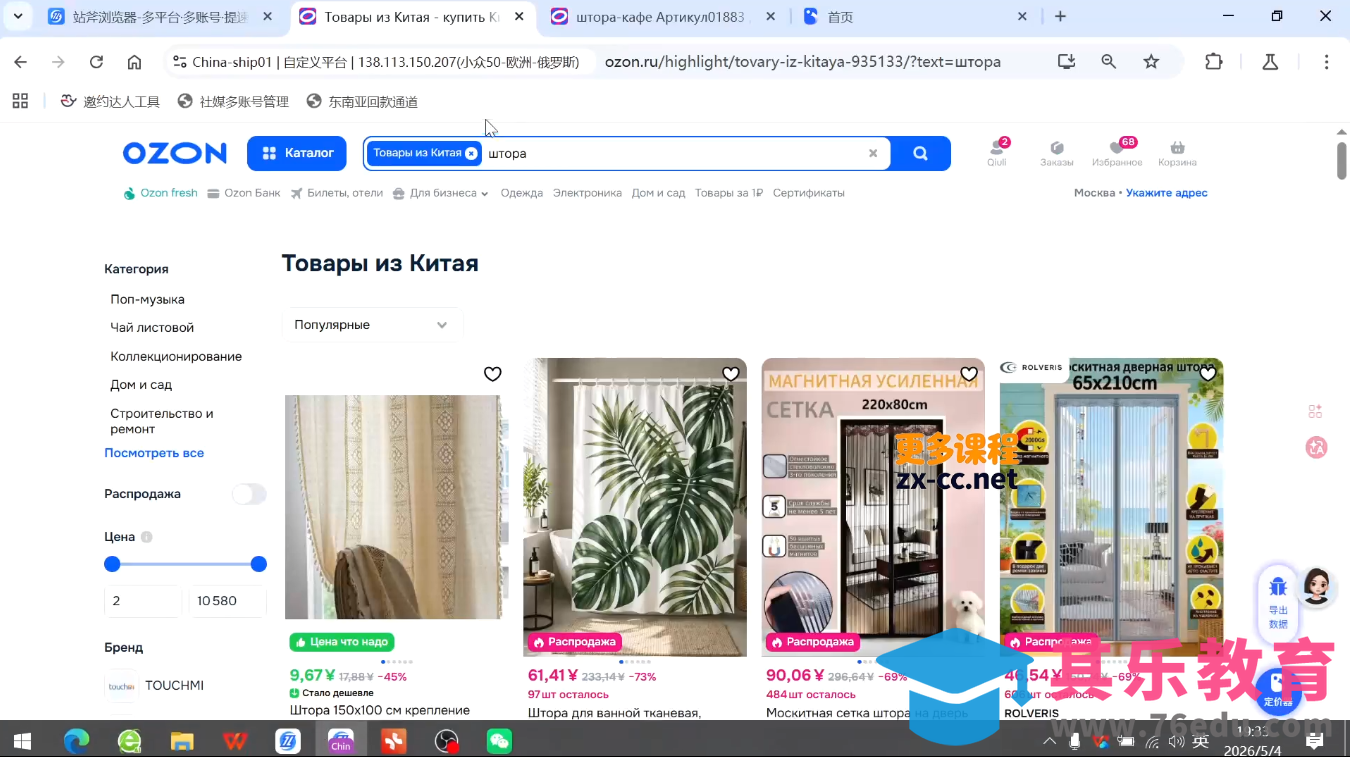The width and height of the screenshot is (1350, 757).
Task: Open the 东南亚回款通道 bookmark
Action: [x=362, y=101]
